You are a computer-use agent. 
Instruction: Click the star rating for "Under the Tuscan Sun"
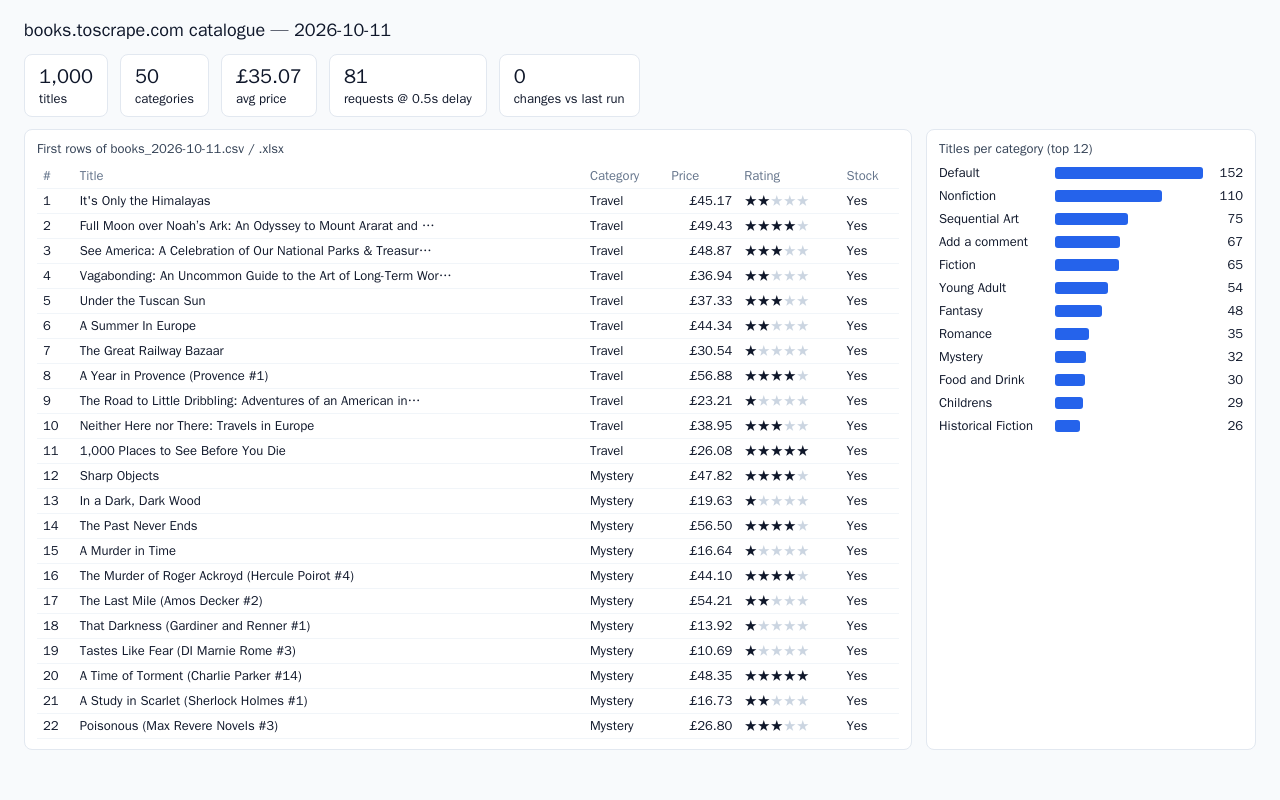pos(776,301)
